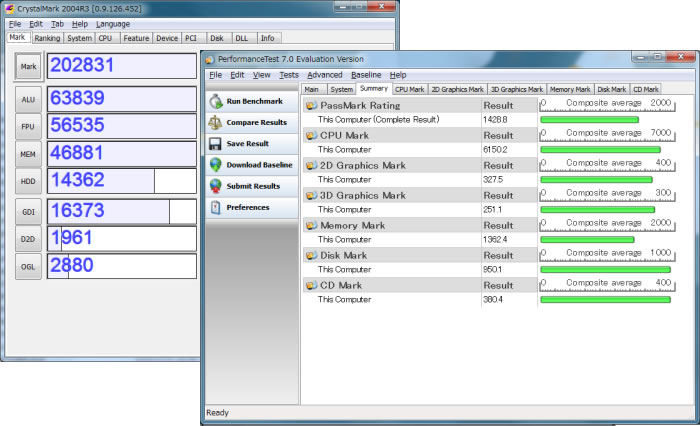Open the Advanced menu in PerformanceTest
The height and width of the screenshot is (426, 700).
[325, 75]
